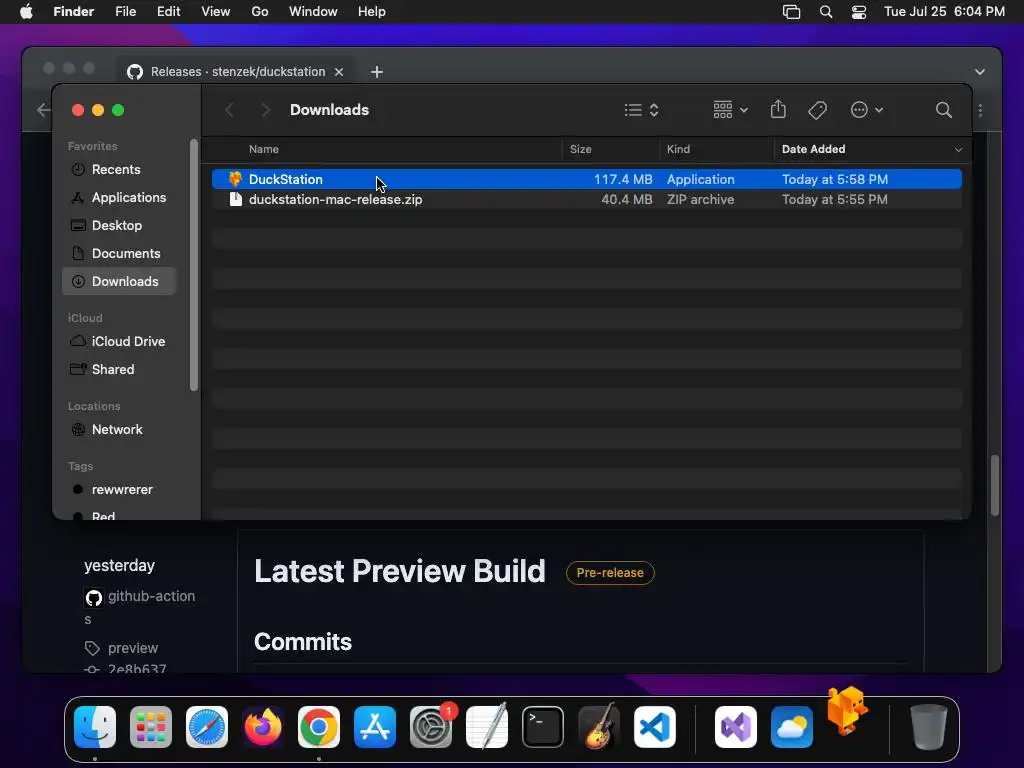1024x768 pixels.
Task: Search in the Finder window
Action: (x=943, y=110)
